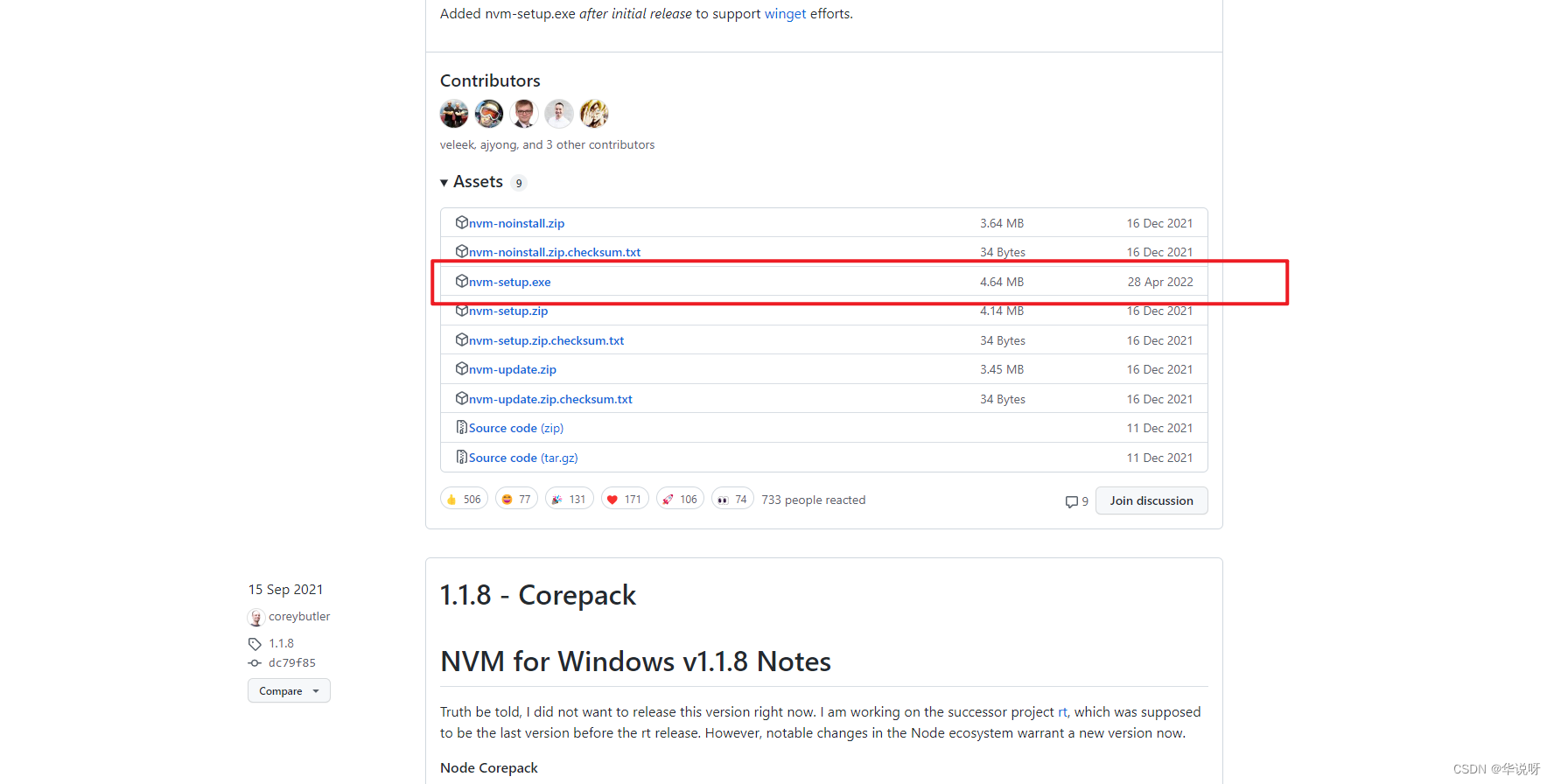
Task: Open the Compare dropdown
Action: (x=289, y=690)
